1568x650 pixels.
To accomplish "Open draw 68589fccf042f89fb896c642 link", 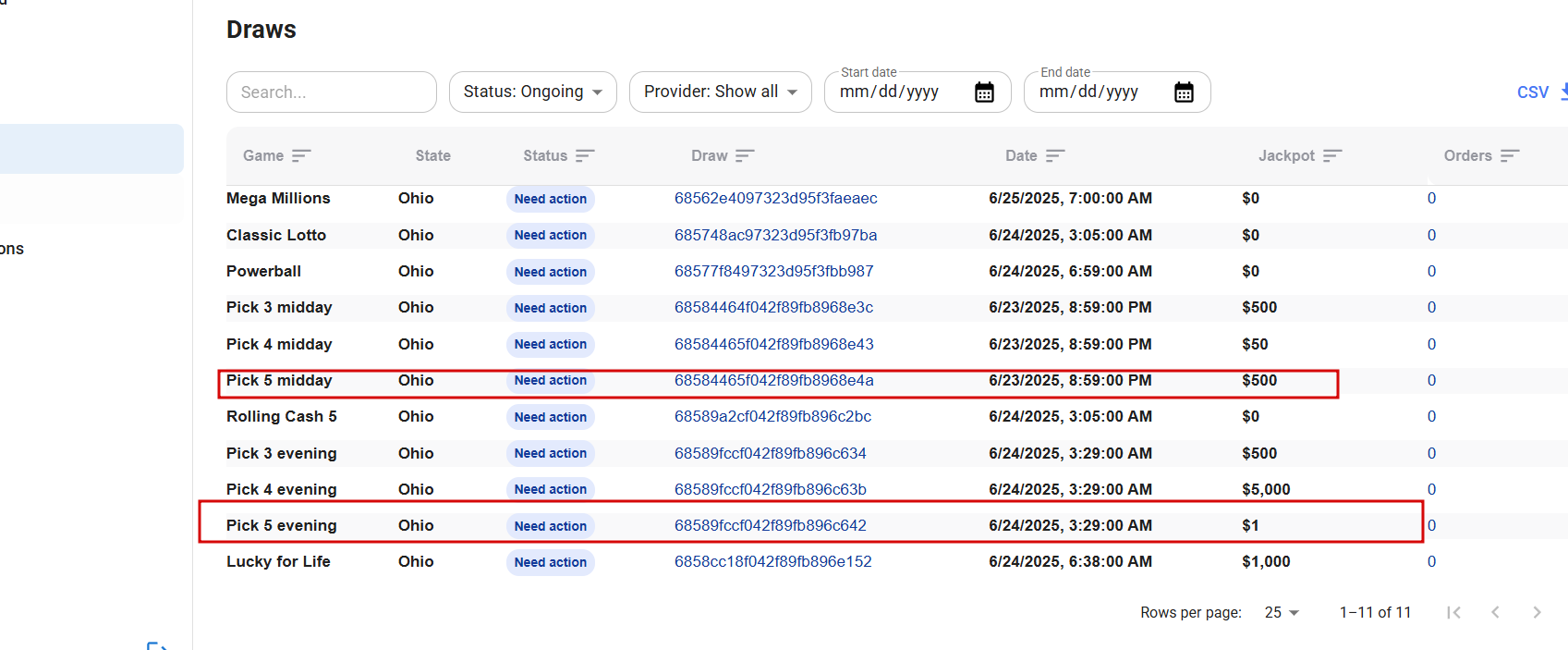I will click(771, 525).
